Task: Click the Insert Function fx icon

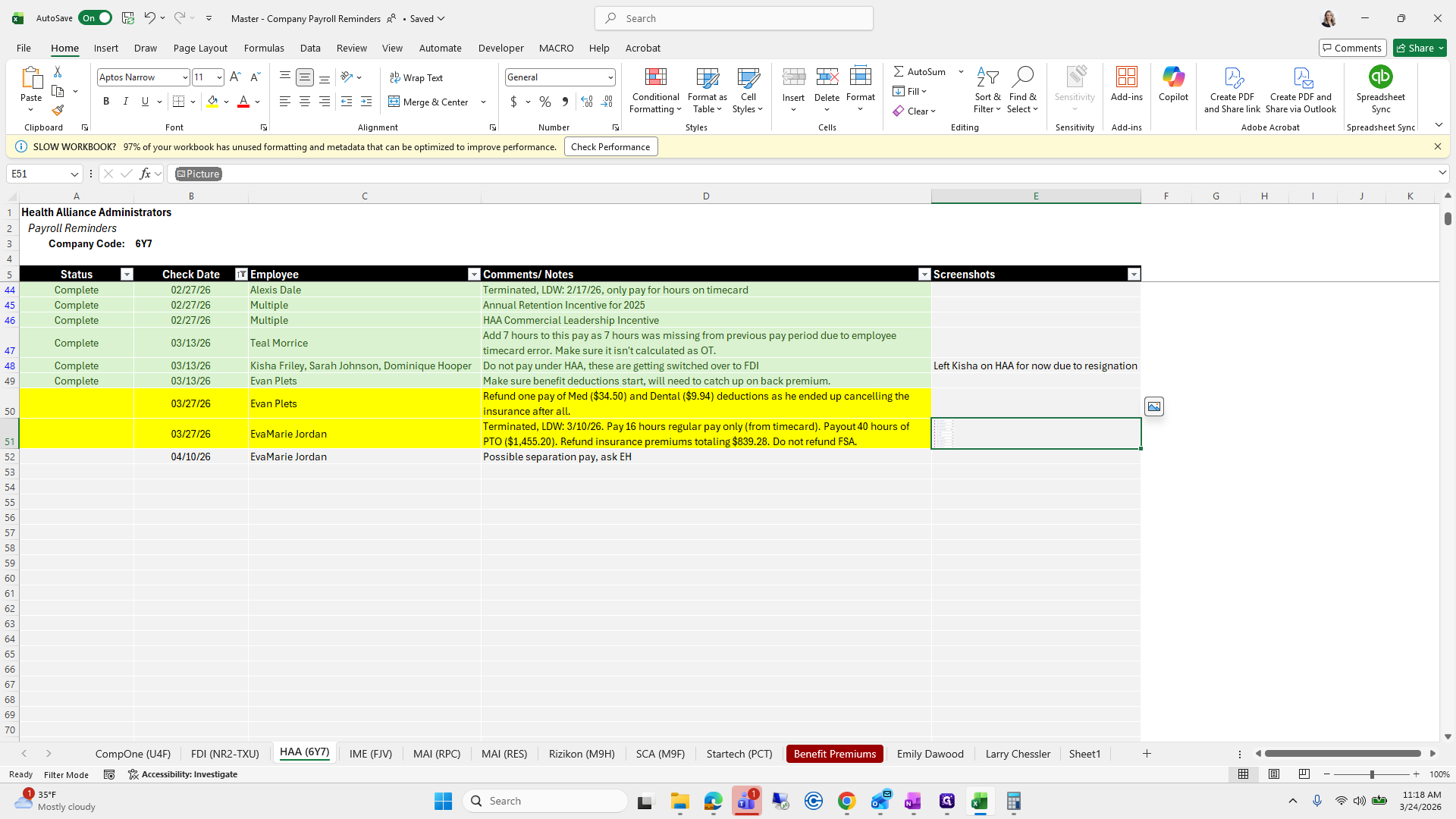Action: [145, 174]
